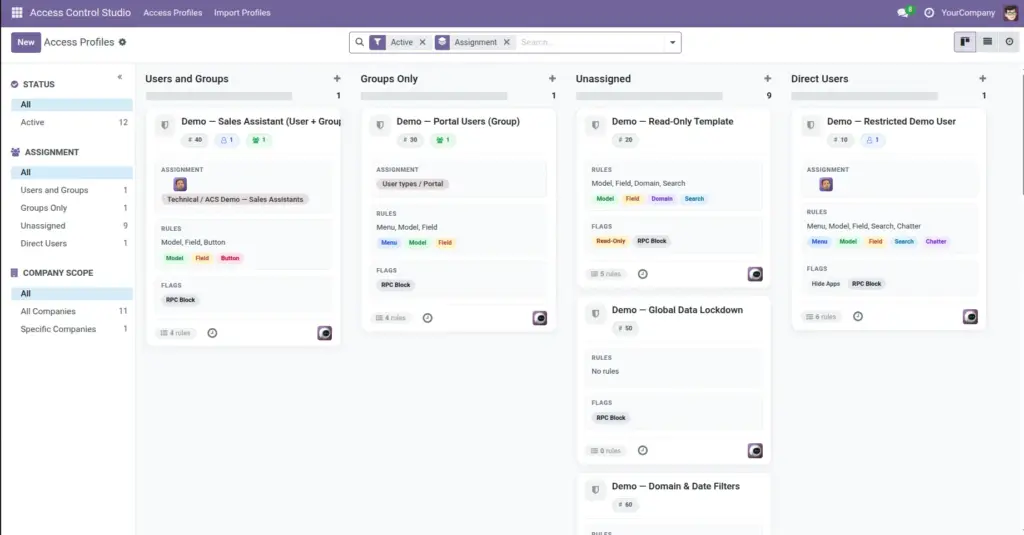Click avatar at bottom of Sales Assistant card

pyautogui.click(x=325, y=333)
